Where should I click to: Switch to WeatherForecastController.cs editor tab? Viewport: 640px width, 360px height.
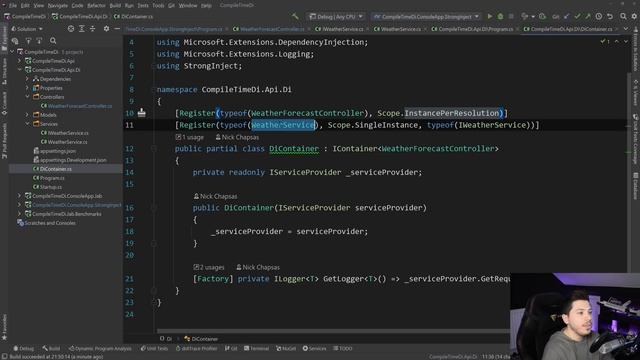269,29
